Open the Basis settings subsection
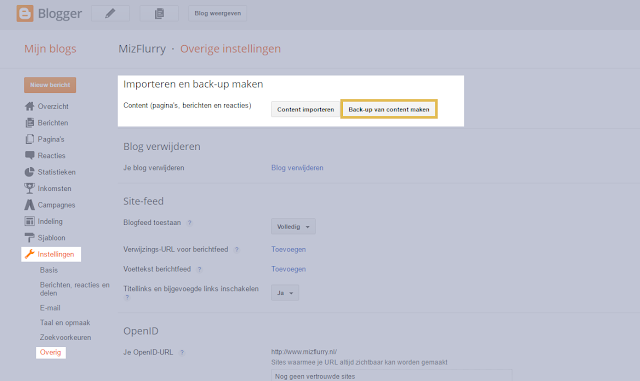This screenshot has height=381, width=640. click(49, 270)
